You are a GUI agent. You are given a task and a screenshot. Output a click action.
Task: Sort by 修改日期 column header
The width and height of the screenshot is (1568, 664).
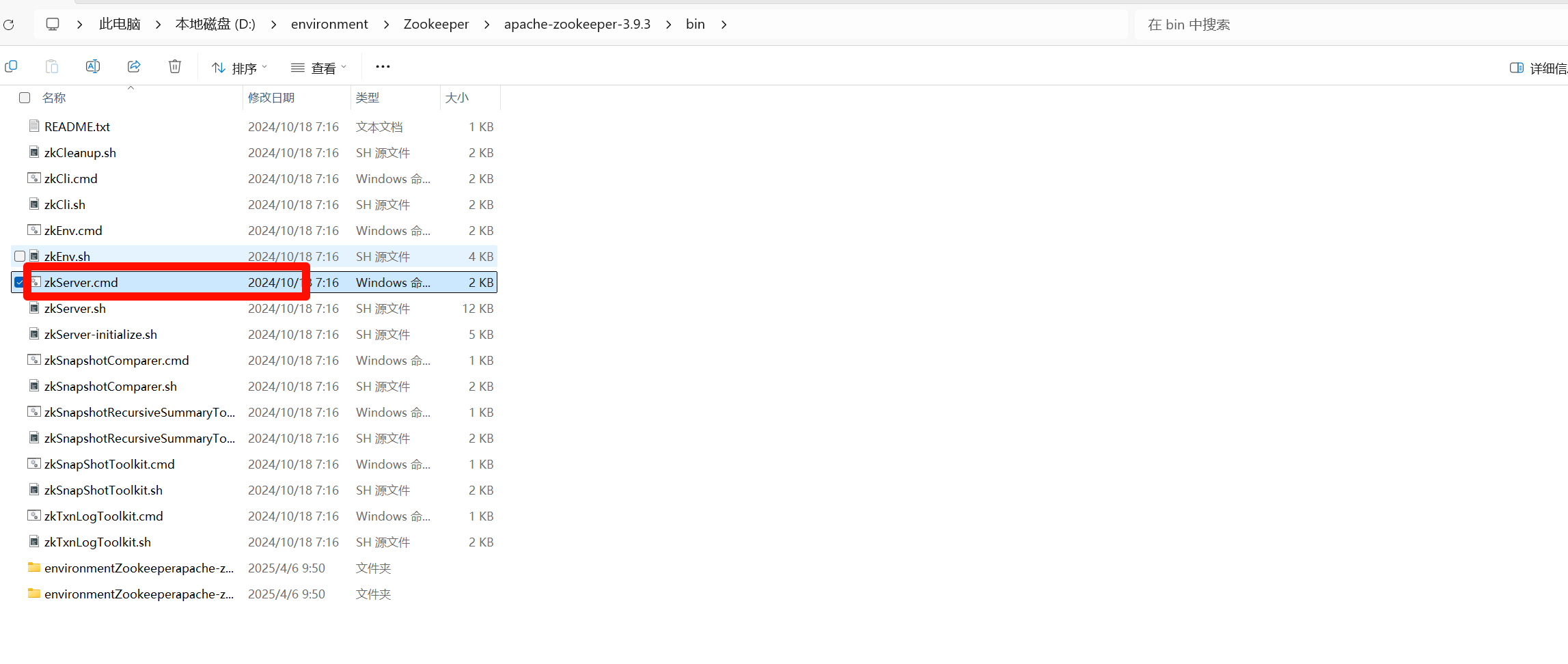[271, 98]
